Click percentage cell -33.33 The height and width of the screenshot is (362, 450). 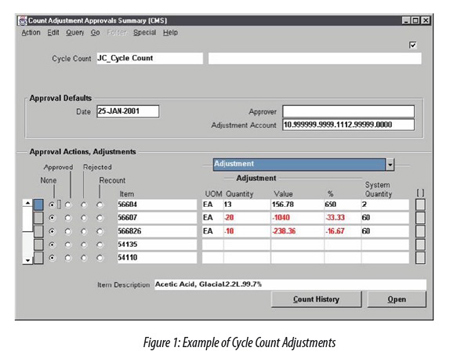click(343, 218)
